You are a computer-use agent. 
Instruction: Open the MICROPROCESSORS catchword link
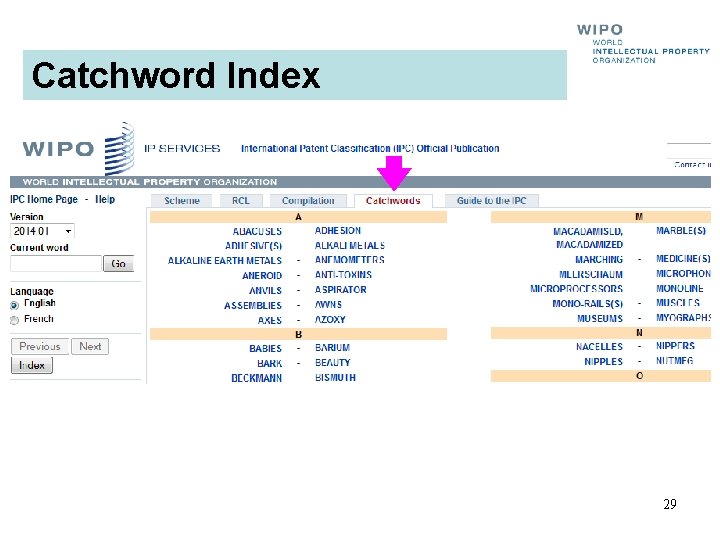click(576, 289)
